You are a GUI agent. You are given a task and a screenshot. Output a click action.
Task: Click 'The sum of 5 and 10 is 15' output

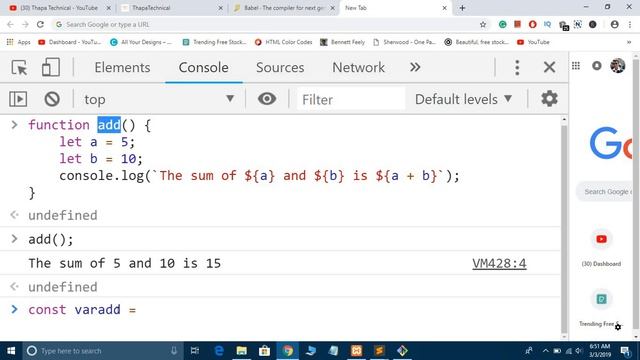(124, 264)
